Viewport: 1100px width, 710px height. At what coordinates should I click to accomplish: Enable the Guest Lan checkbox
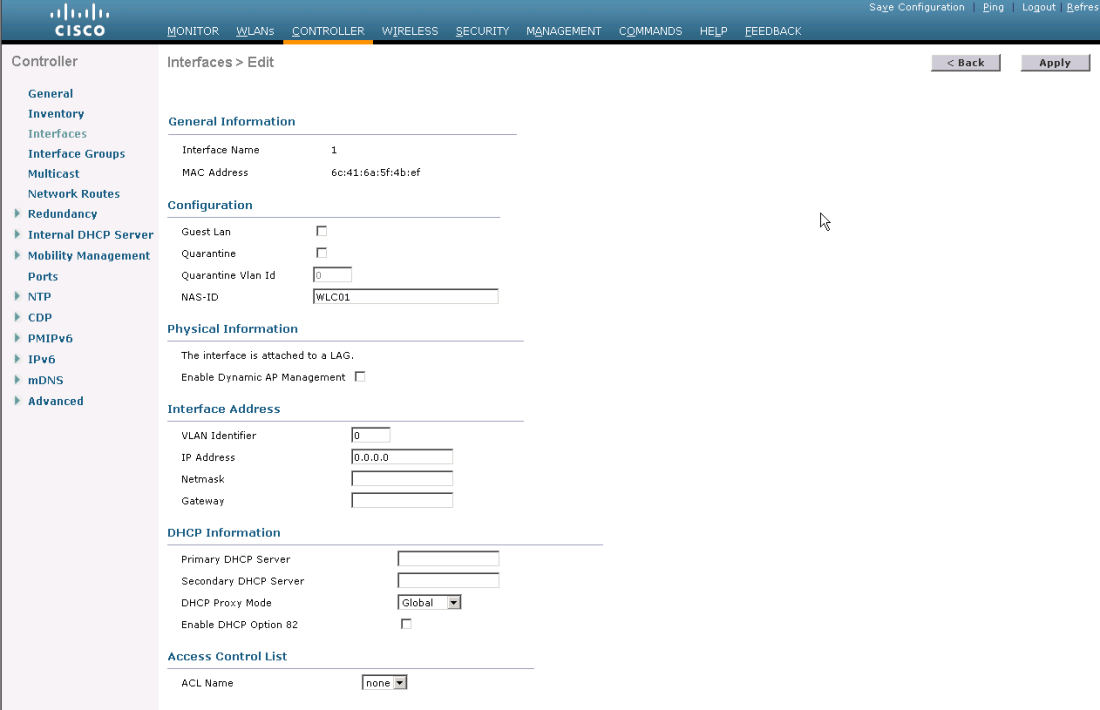pyautogui.click(x=321, y=230)
